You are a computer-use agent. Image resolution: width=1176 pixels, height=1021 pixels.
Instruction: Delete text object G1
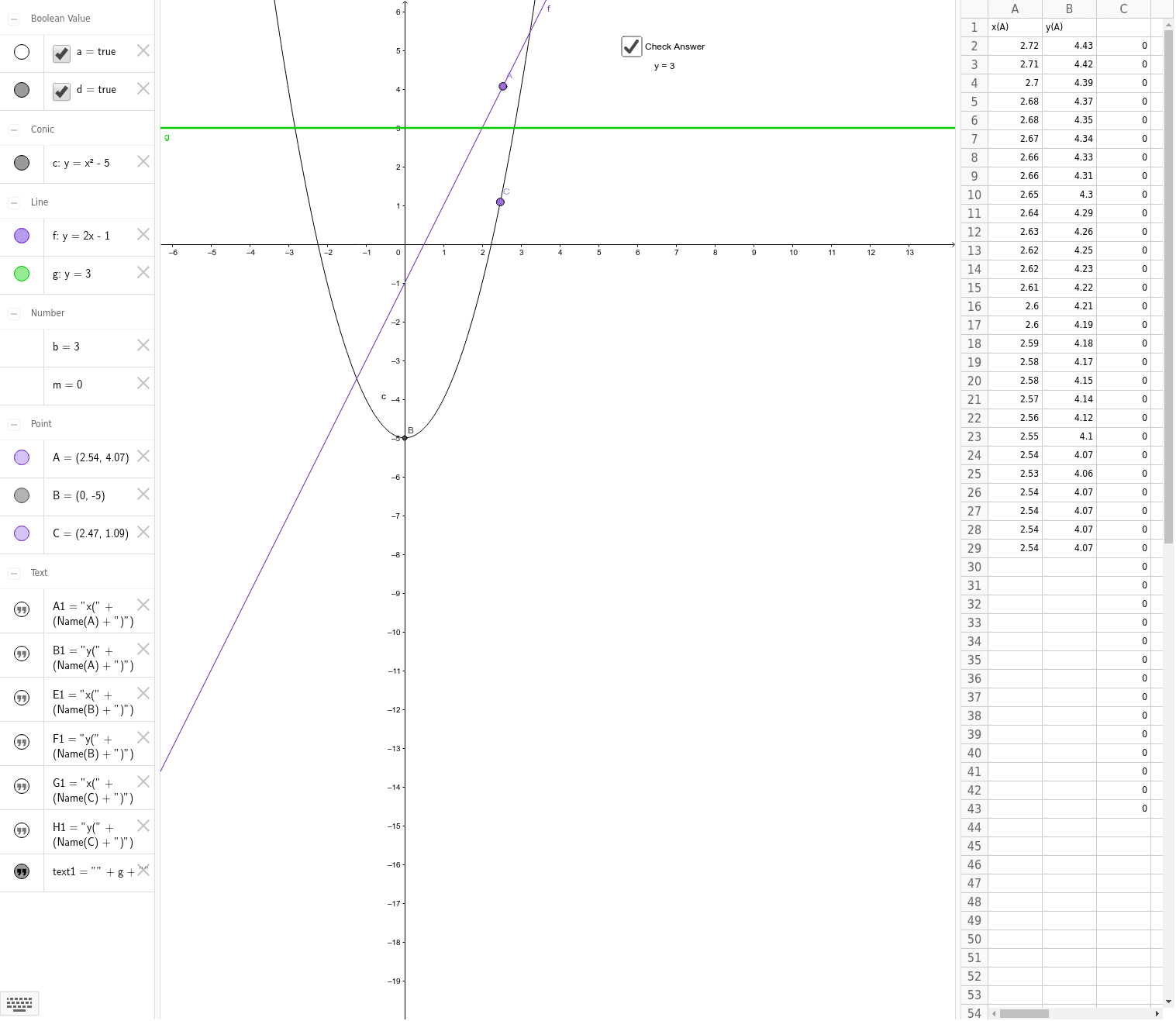(x=143, y=781)
